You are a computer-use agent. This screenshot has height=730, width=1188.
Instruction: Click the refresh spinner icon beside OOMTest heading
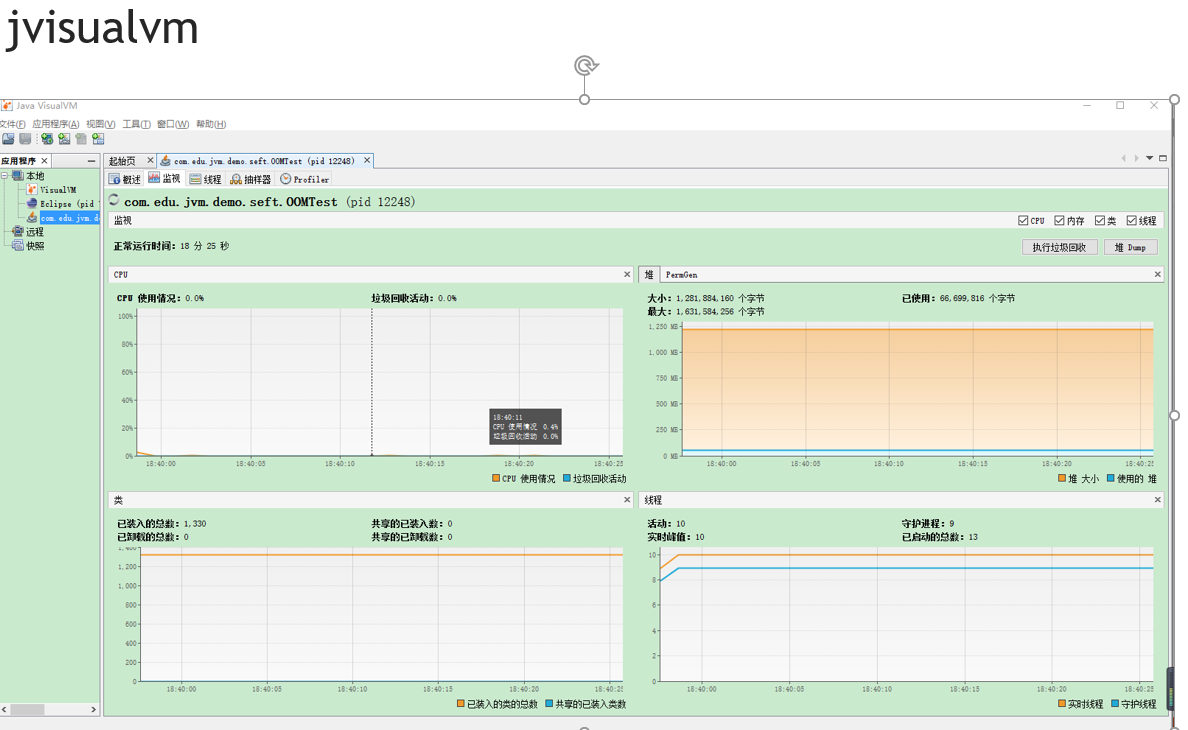(114, 200)
